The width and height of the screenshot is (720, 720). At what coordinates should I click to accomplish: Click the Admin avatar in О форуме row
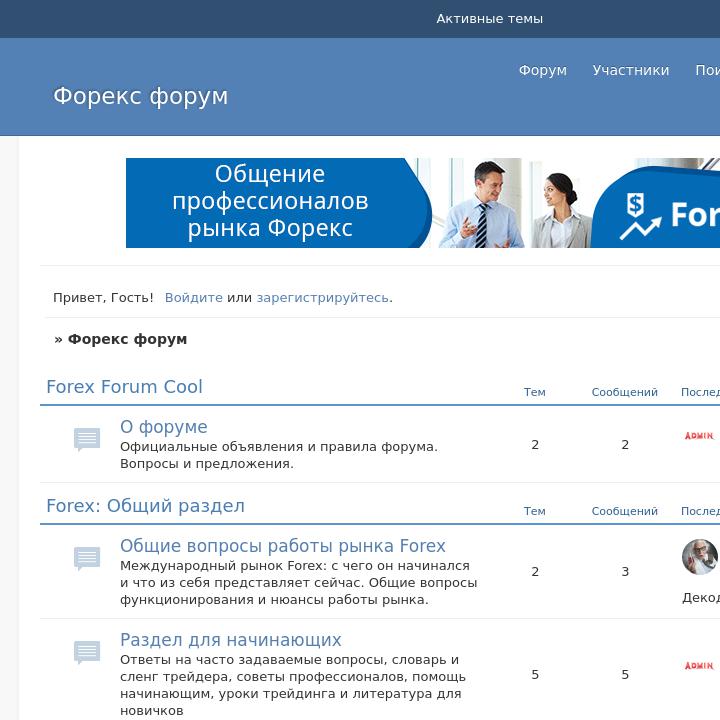click(699, 435)
